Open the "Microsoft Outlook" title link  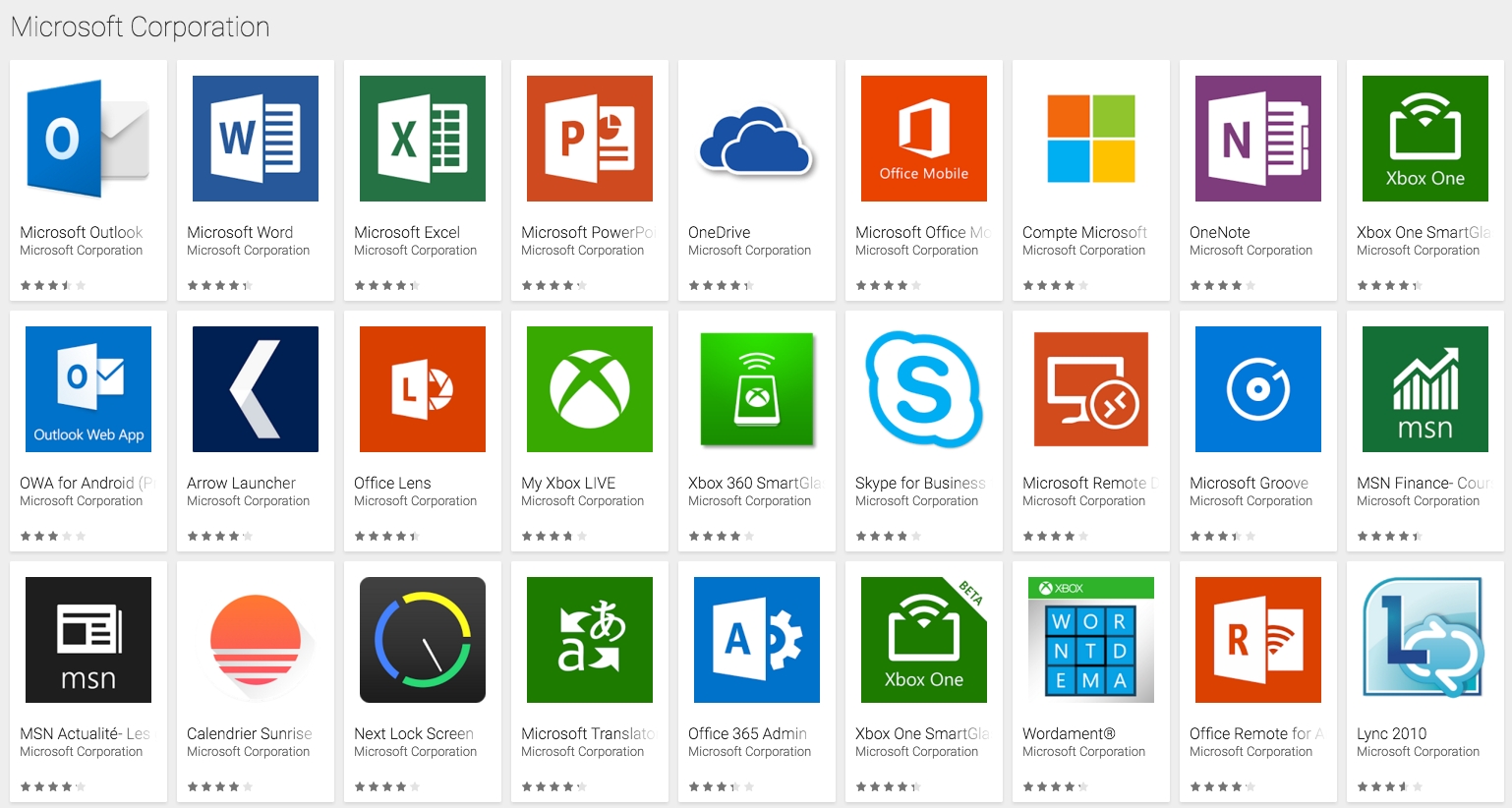click(x=82, y=232)
